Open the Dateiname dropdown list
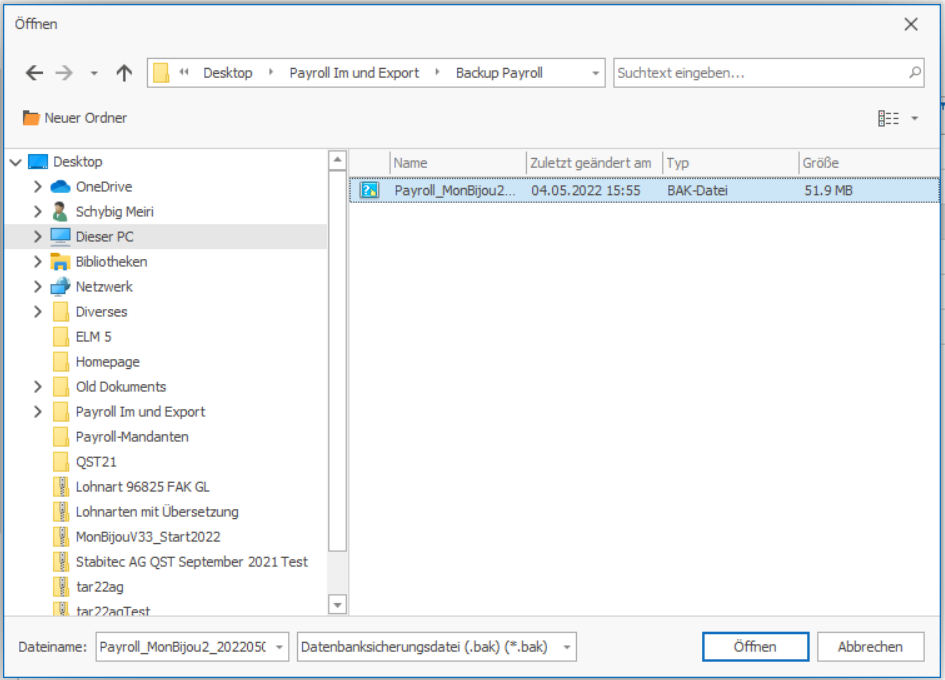Viewport: 945px width, 680px height. (x=279, y=647)
